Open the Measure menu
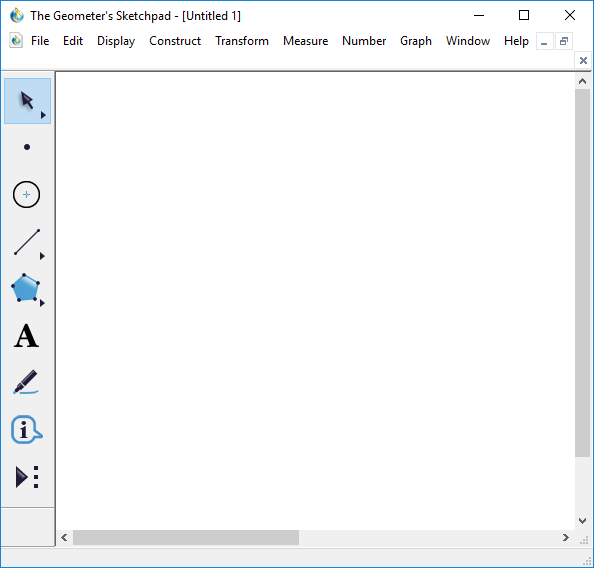This screenshot has width=594, height=568. click(306, 41)
